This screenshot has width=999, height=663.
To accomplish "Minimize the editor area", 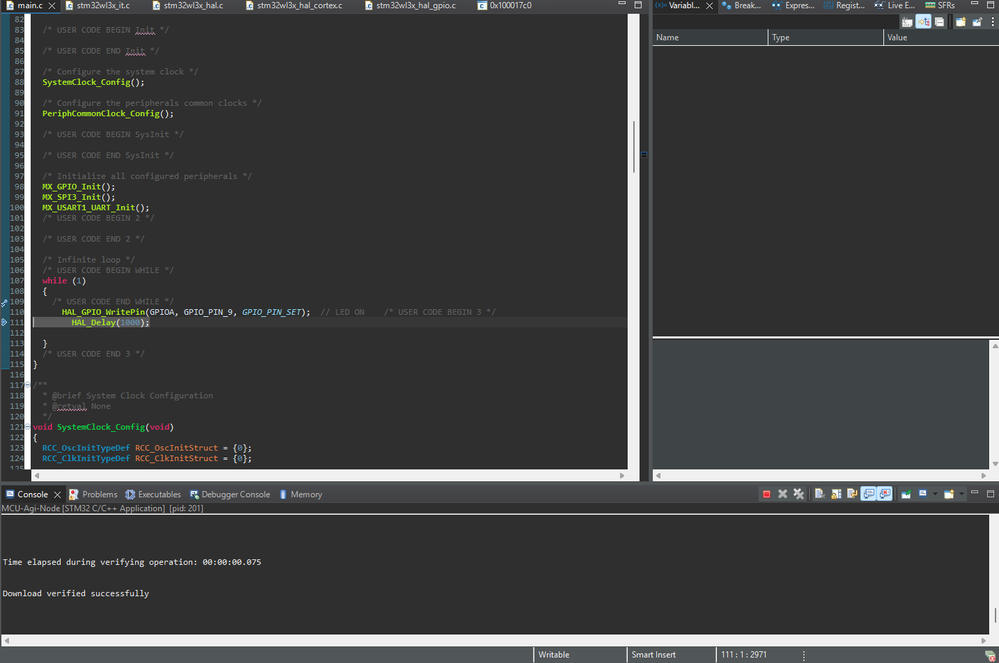I will point(622,4).
